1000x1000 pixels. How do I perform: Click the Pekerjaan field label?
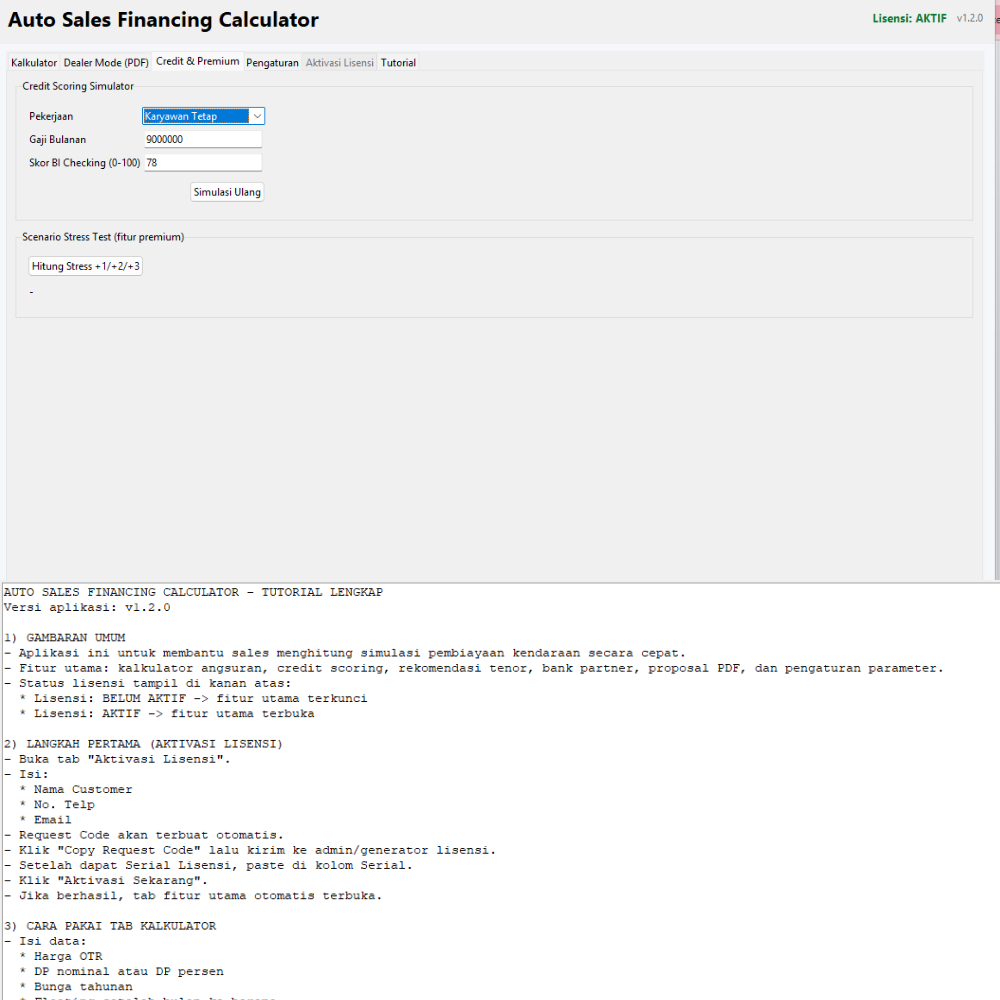[x=51, y=117]
